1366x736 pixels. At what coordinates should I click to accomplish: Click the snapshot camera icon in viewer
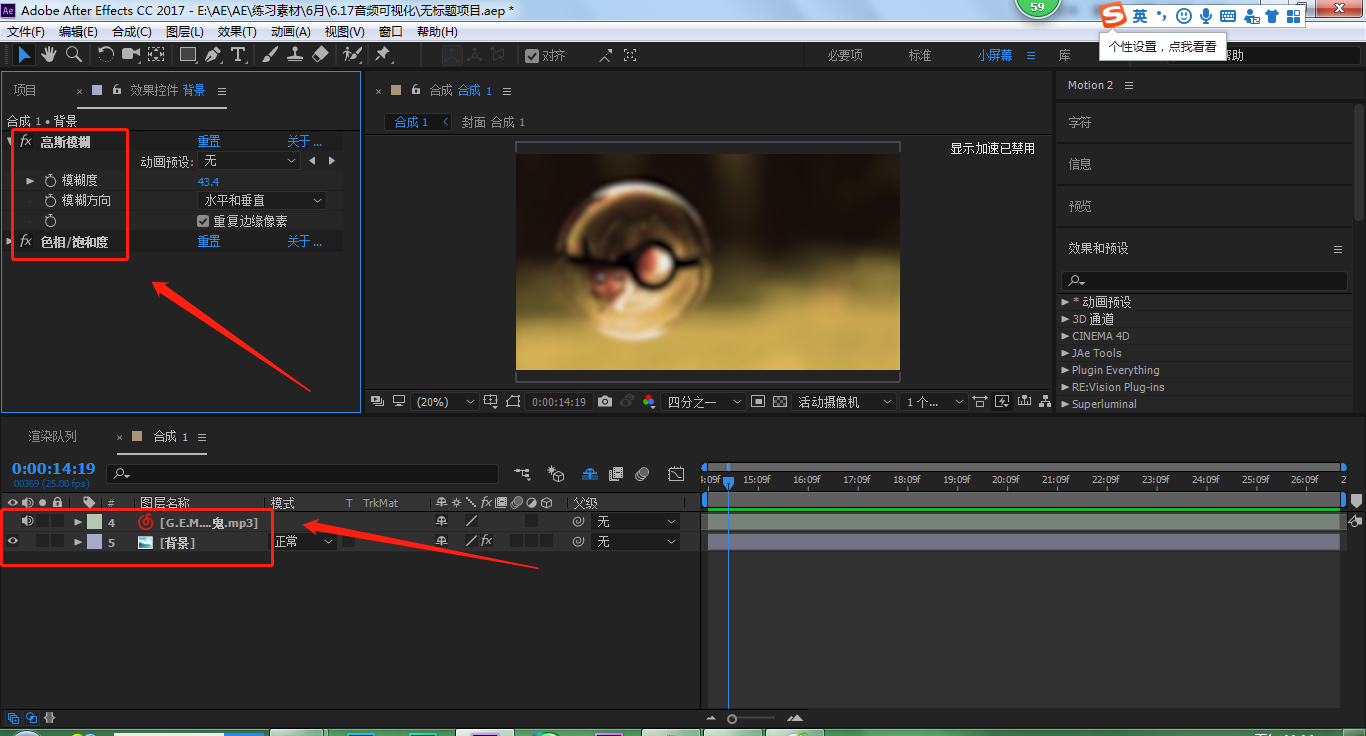pos(605,401)
